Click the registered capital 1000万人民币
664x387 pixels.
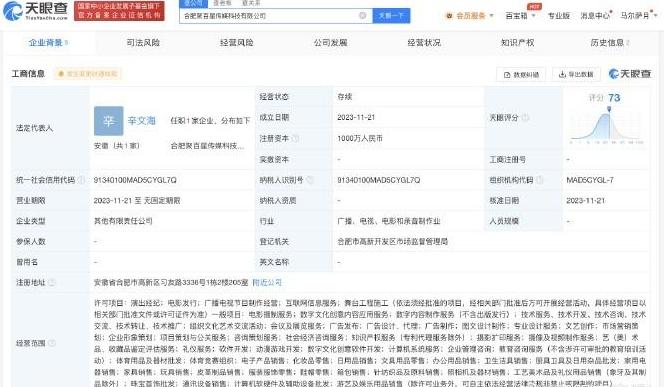[x=360, y=138]
